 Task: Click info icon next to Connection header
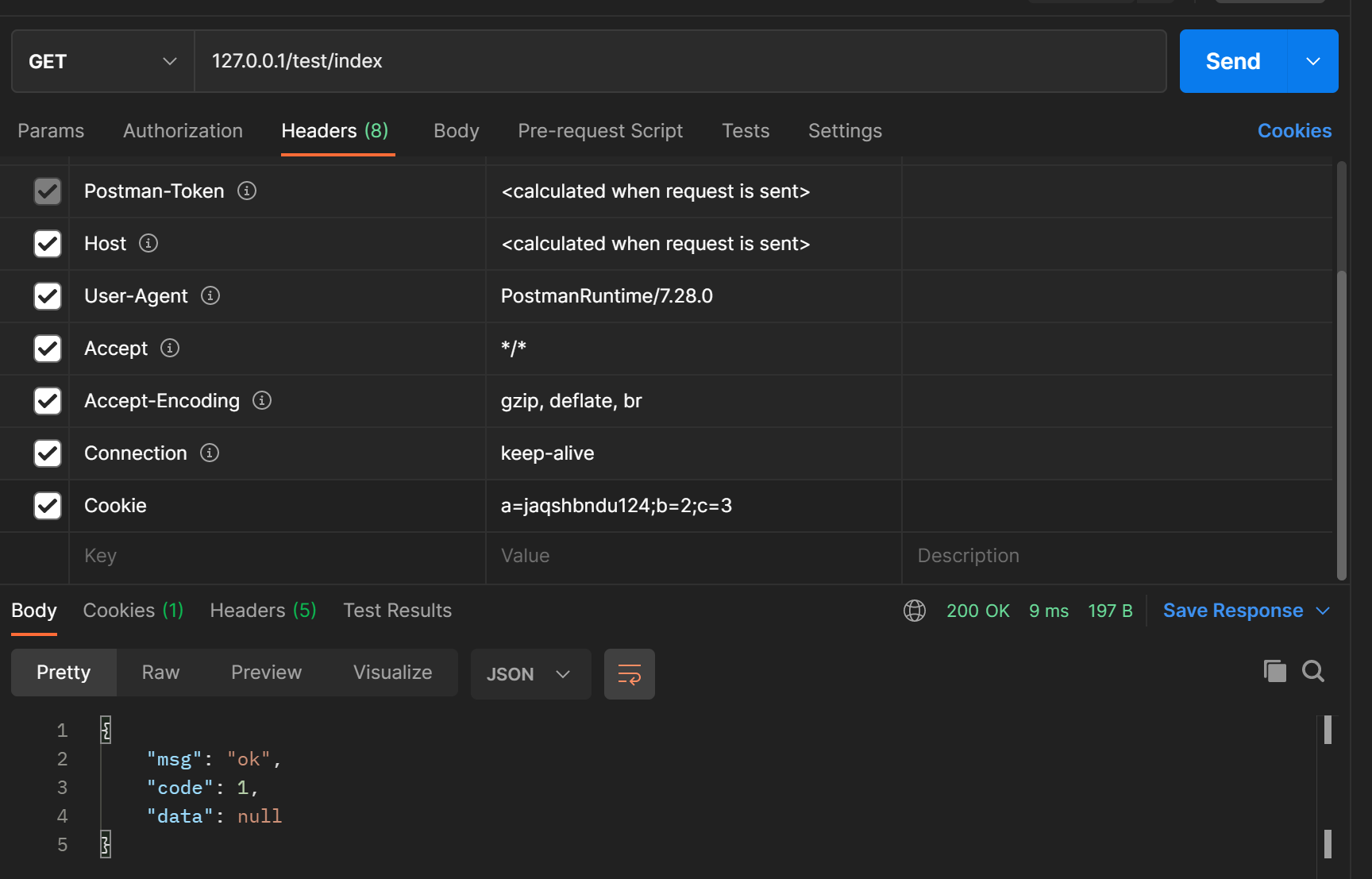[x=210, y=453]
